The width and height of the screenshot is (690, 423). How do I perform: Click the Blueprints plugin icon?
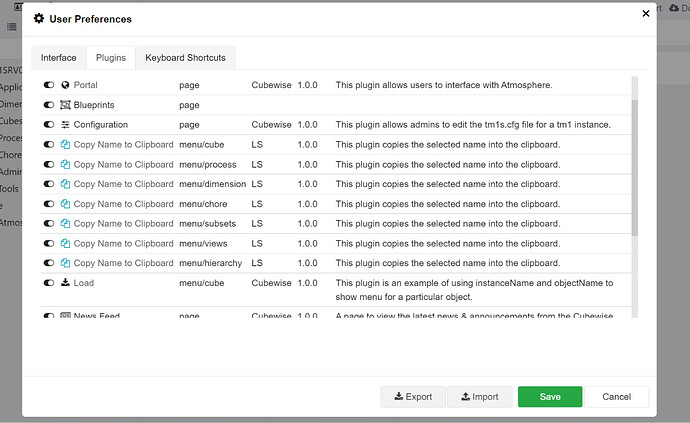point(66,105)
